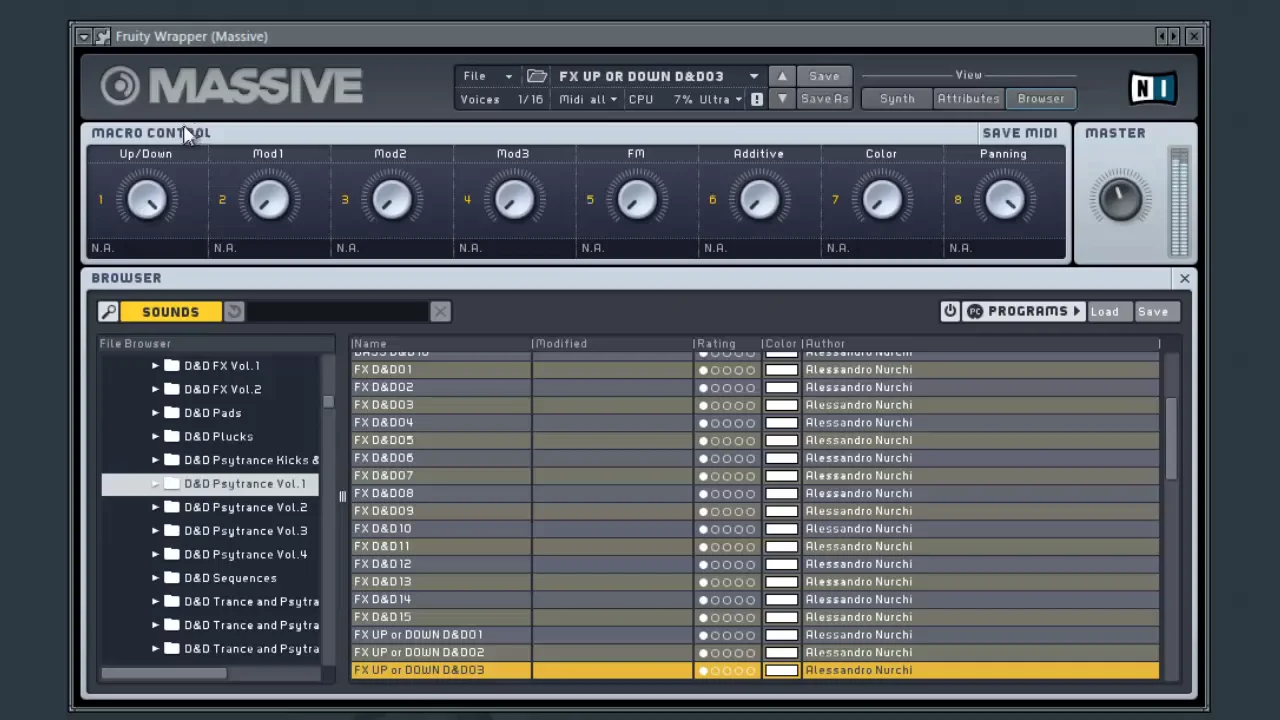Select the FX UP or DOWN D&D02 preset
This screenshot has width=1280, height=720.
[755, 653]
